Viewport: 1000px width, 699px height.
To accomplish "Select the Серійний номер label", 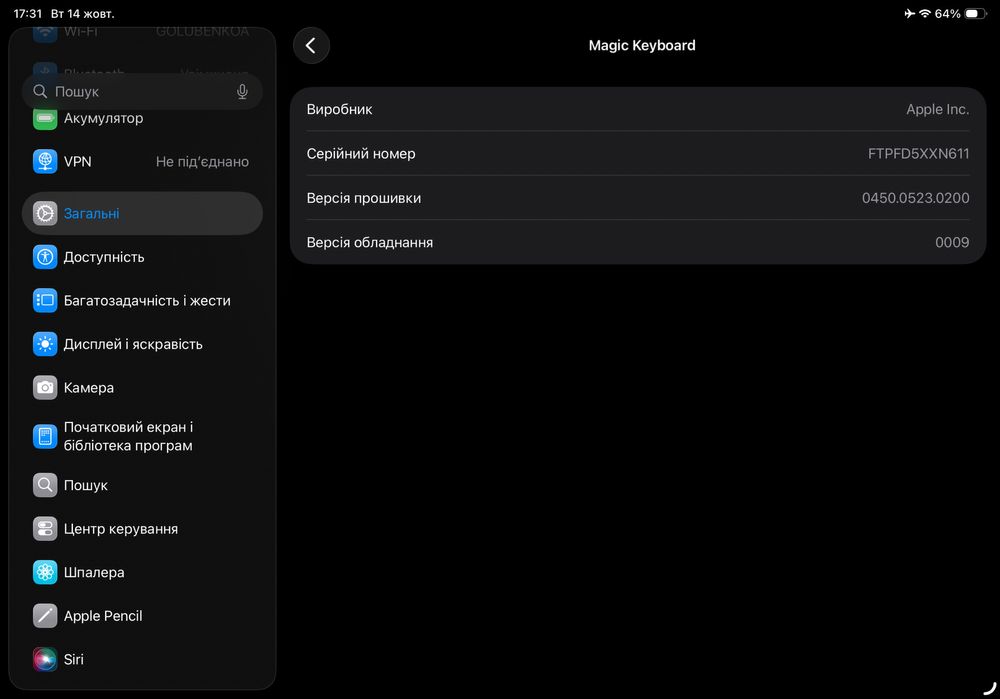I will (361, 154).
